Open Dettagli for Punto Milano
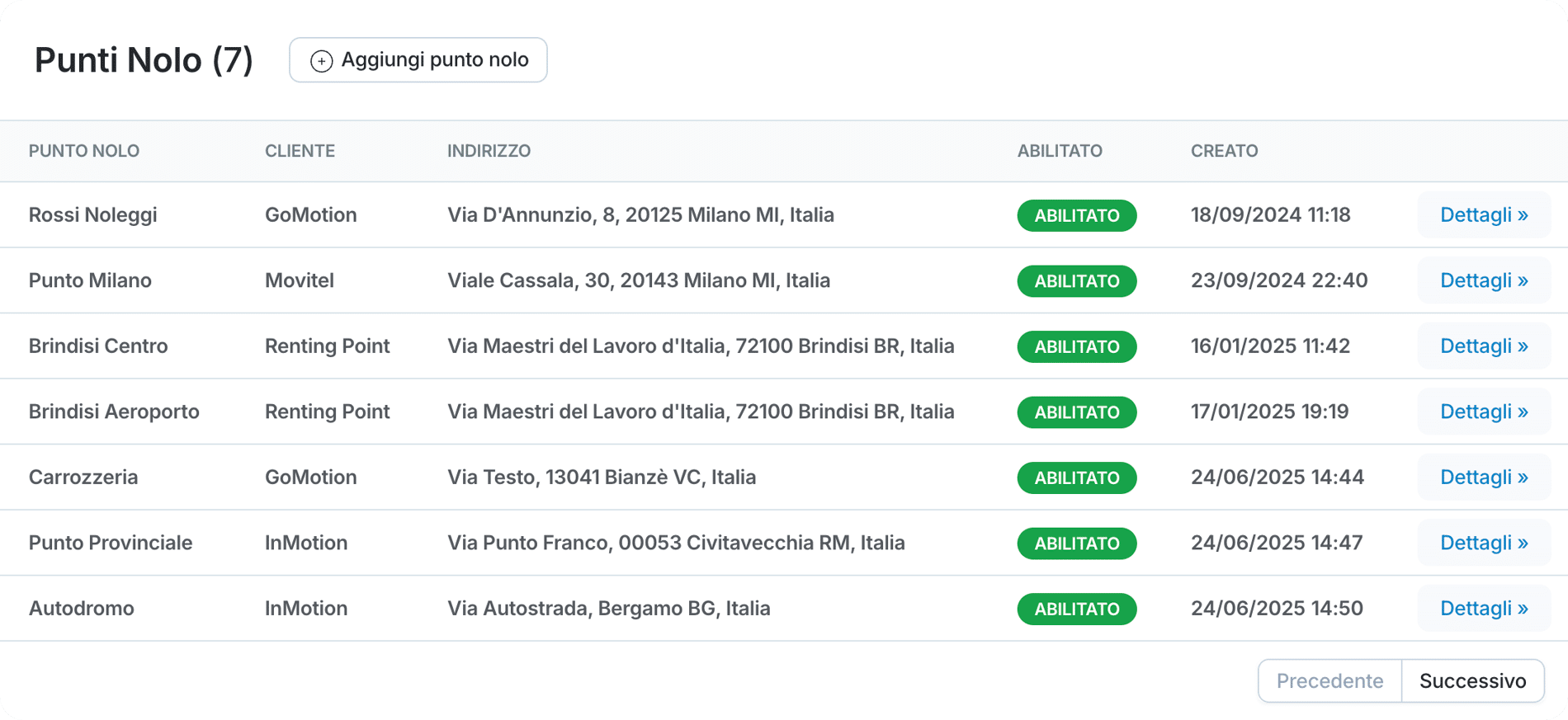Image resolution: width=1568 pixels, height=720 pixels. click(x=1483, y=280)
